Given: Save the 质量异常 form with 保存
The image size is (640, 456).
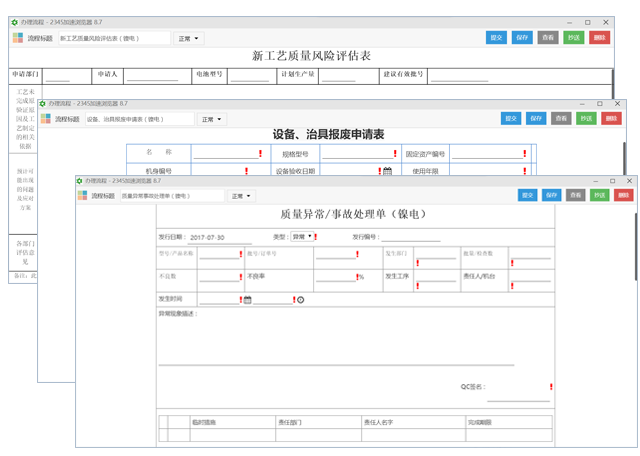Looking at the screenshot, I should (552, 195).
